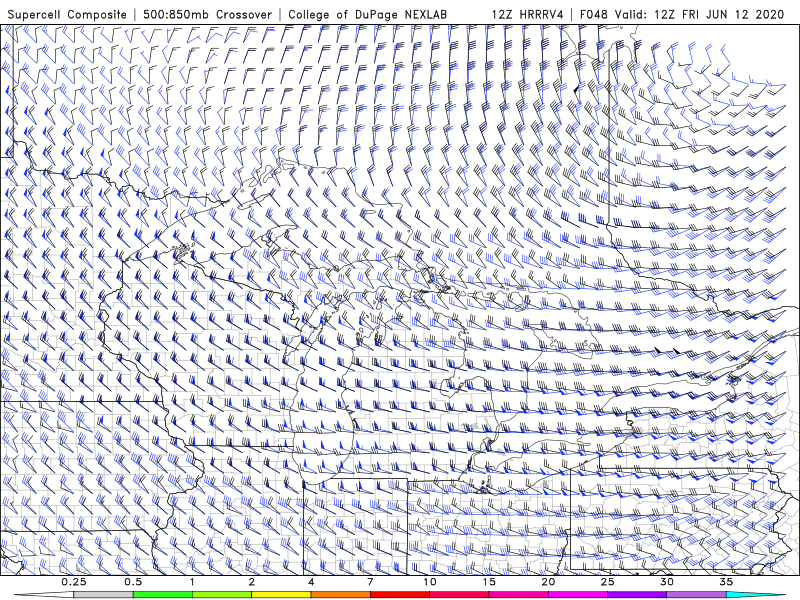Click the 'Supercell Composite' title text

pyautogui.click(x=67, y=15)
